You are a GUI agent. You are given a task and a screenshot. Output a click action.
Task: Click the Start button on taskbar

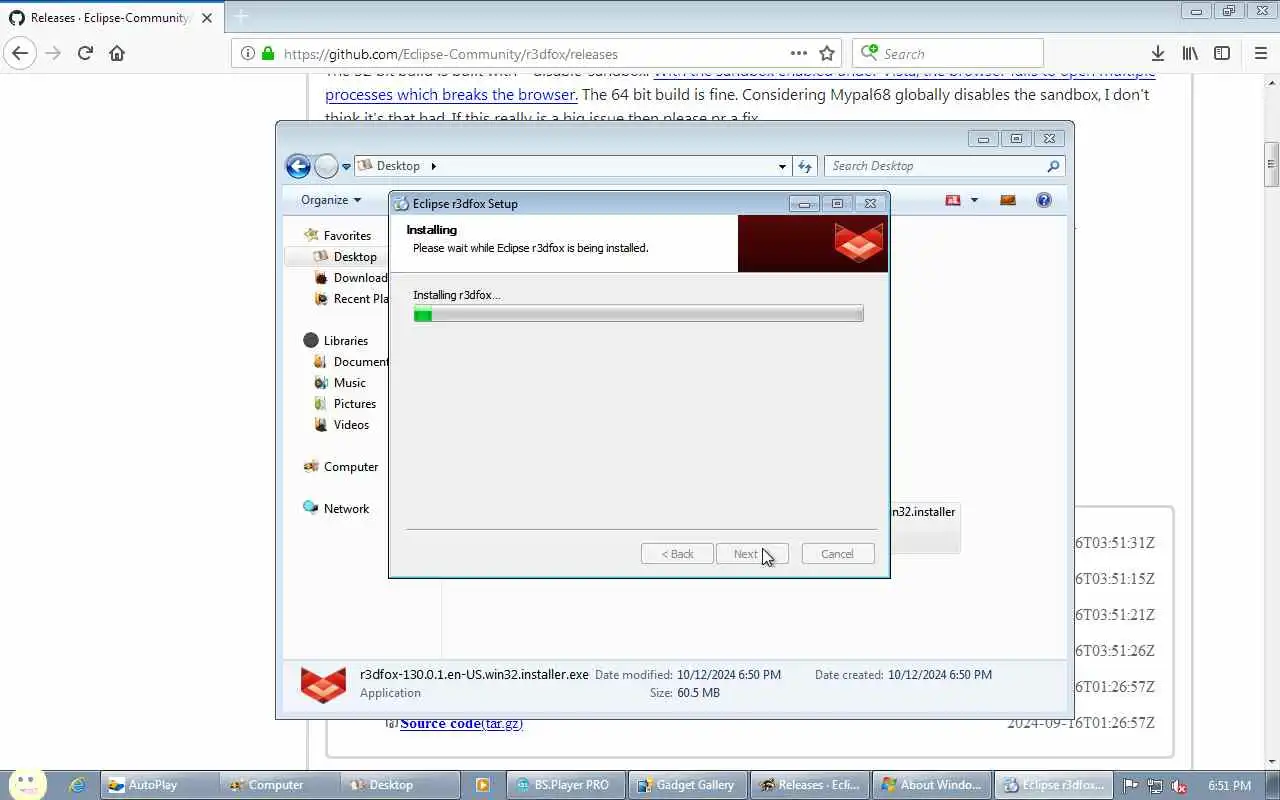(26, 784)
